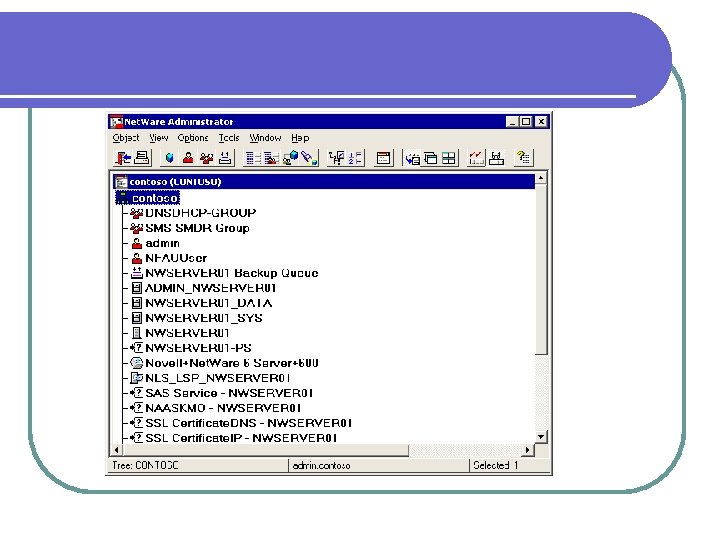Click the cascade windows toolbar icon
This screenshot has height=540, width=720.
[430, 158]
